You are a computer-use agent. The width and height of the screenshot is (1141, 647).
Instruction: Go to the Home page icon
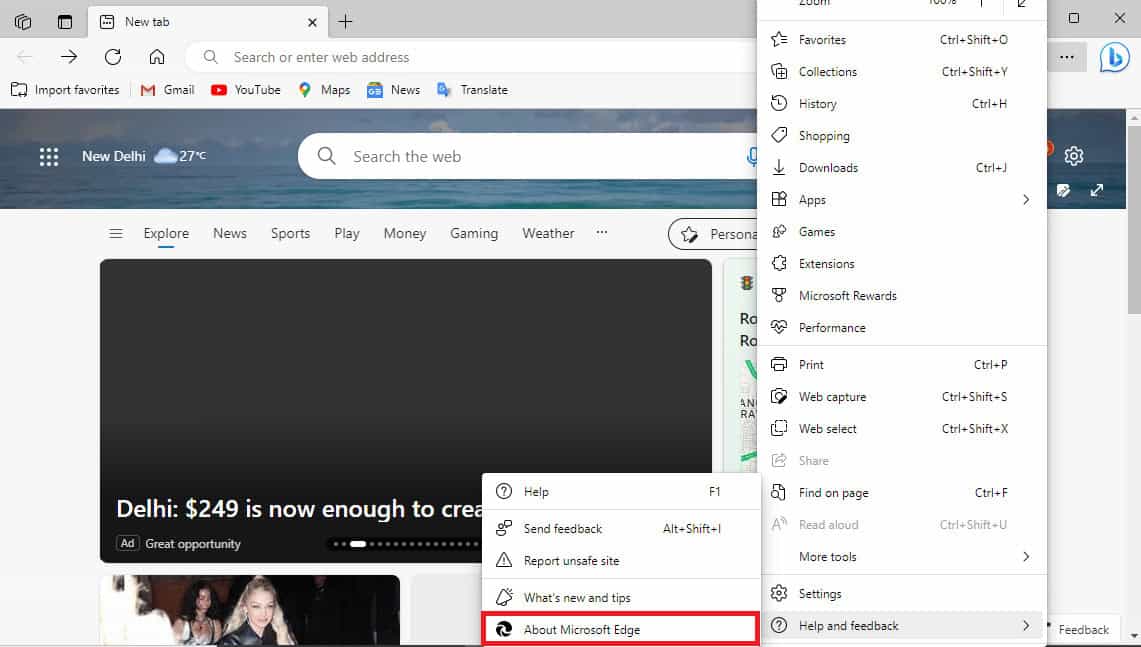tap(156, 57)
